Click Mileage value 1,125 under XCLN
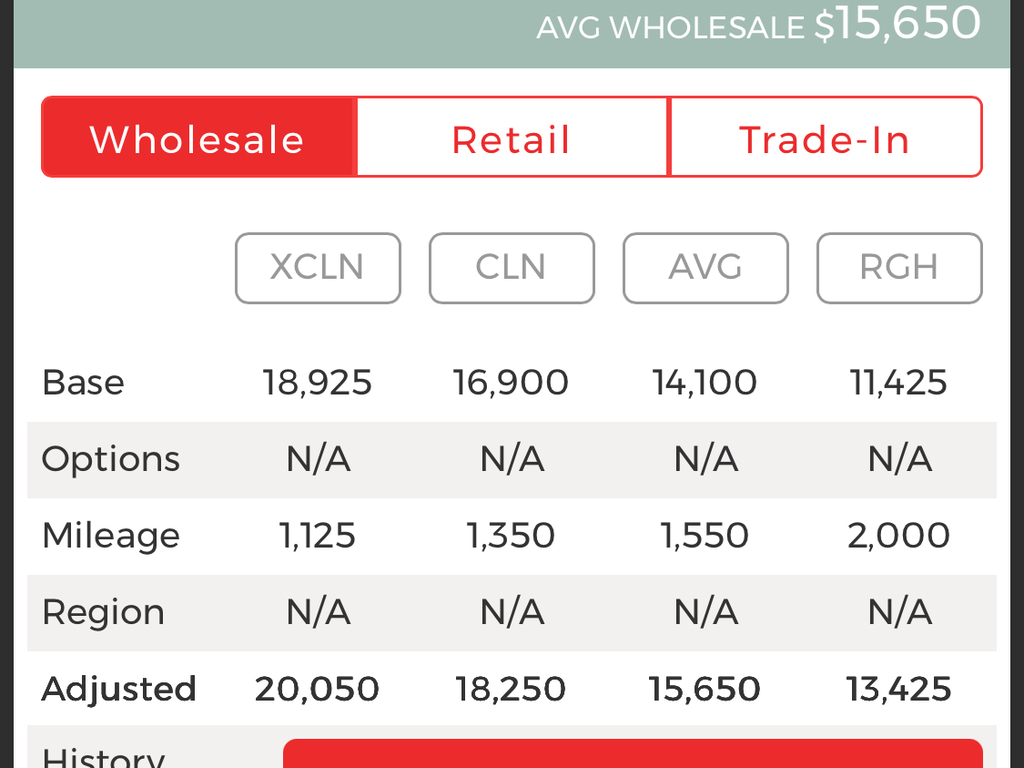This screenshot has height=768, width=1024. pyautogui.click(x=317, y=536)
